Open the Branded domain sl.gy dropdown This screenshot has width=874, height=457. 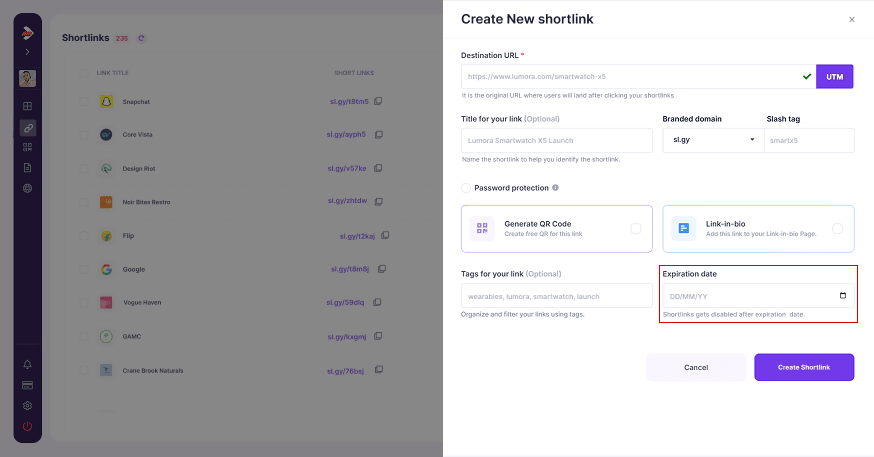[713, 140]
